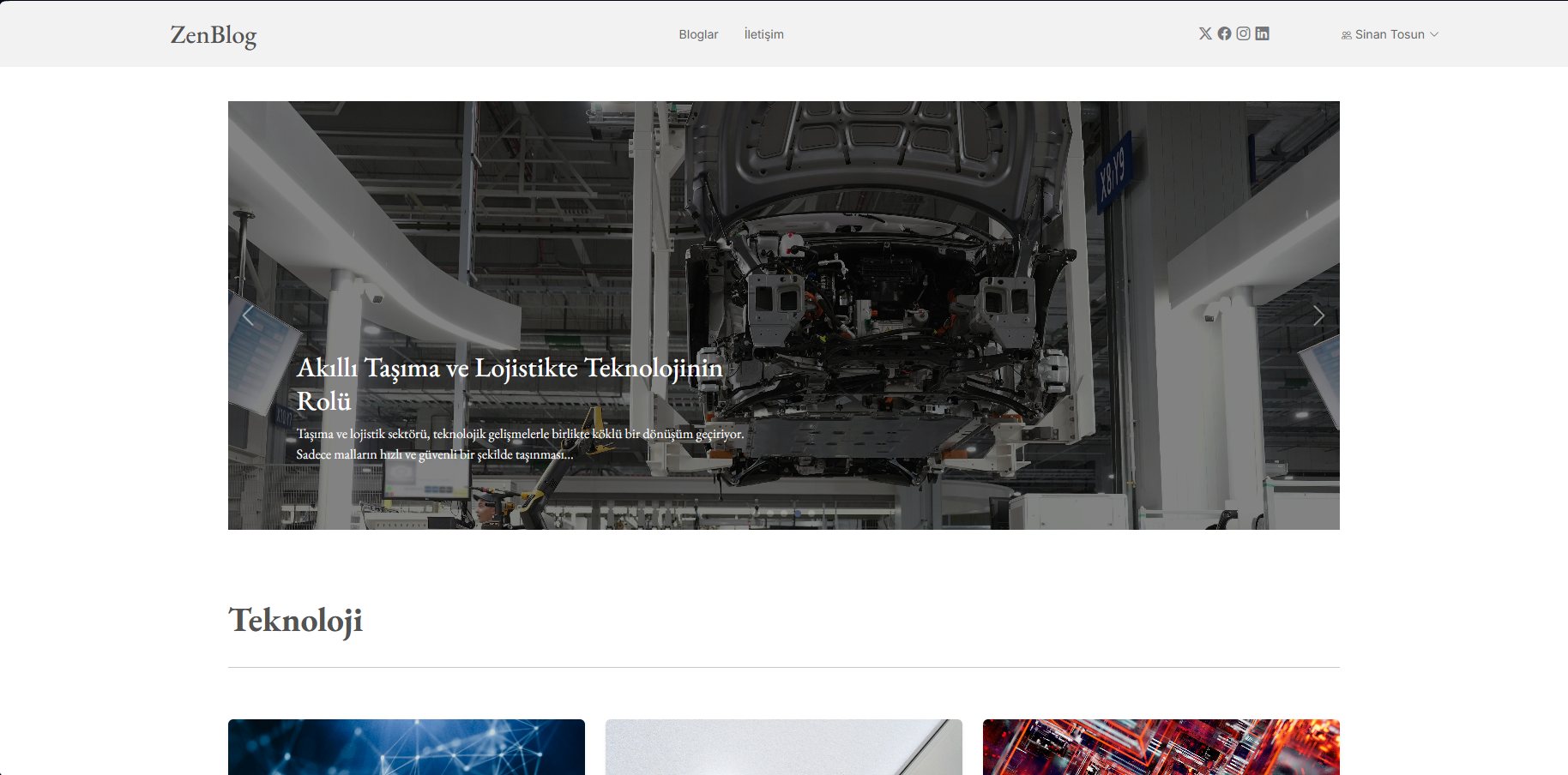Select the last carousel indicator dot
The width and height of the screenshot is (1568, 775).
pos(811,513)
